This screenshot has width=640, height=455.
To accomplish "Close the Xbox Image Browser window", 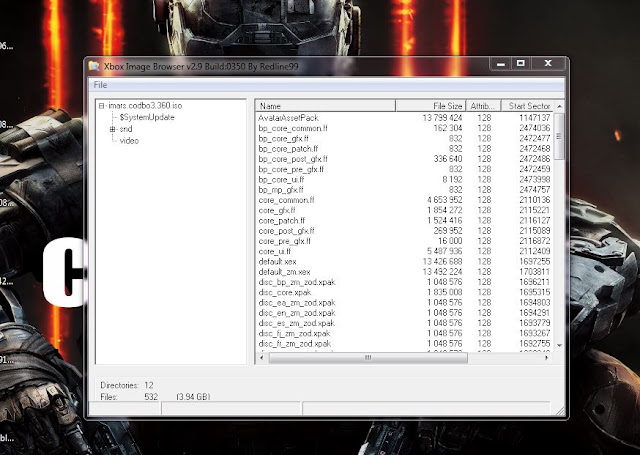I will click(548, 64).
